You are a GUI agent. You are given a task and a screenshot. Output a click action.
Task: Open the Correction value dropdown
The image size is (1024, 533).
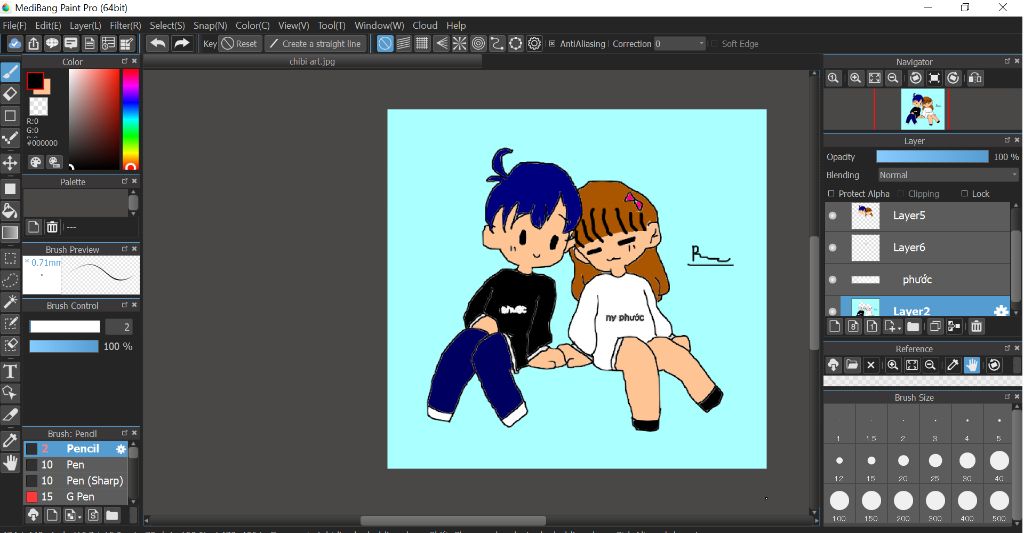point(680,44)
